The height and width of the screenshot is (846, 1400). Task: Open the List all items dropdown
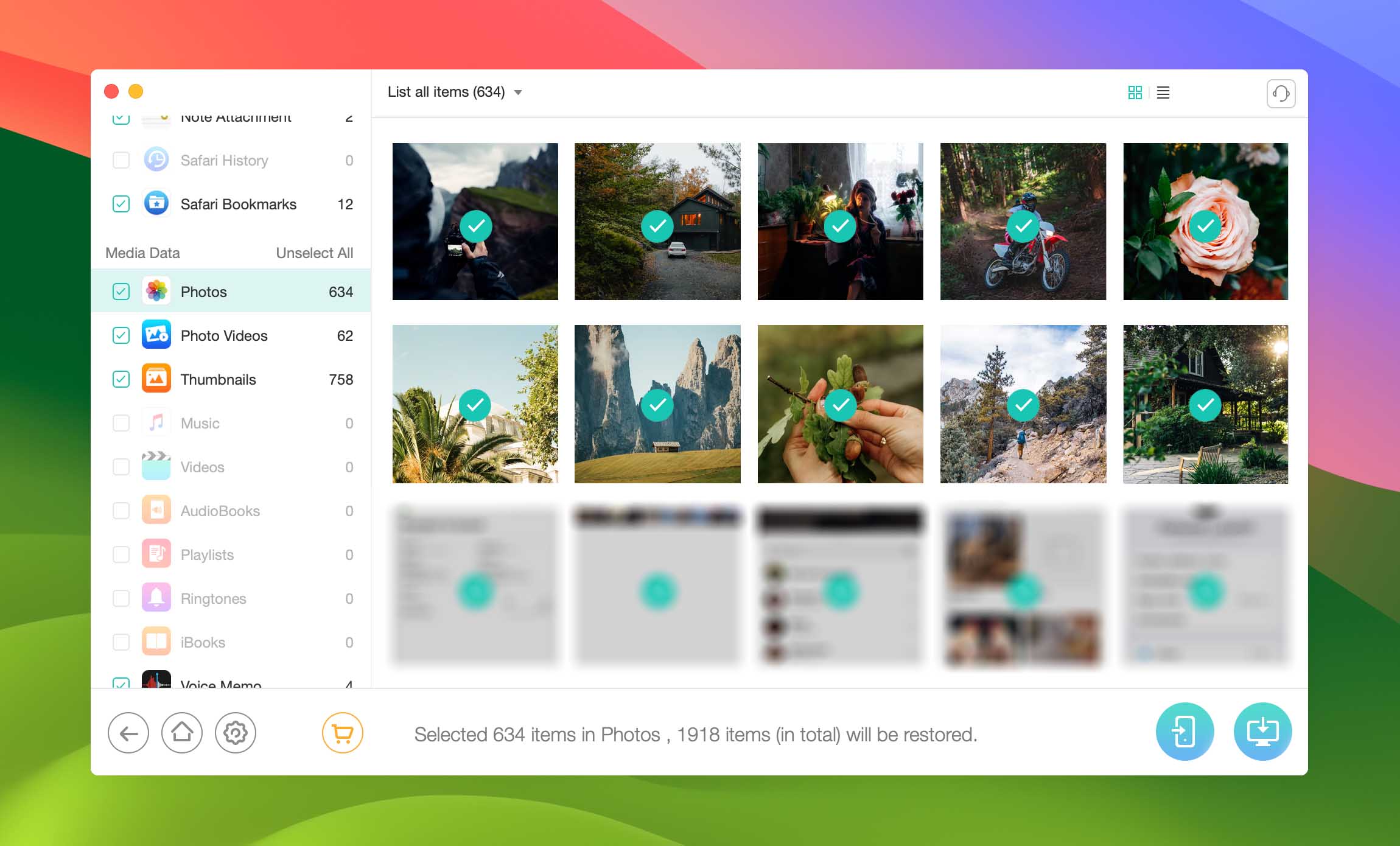(x=455, y=92)
